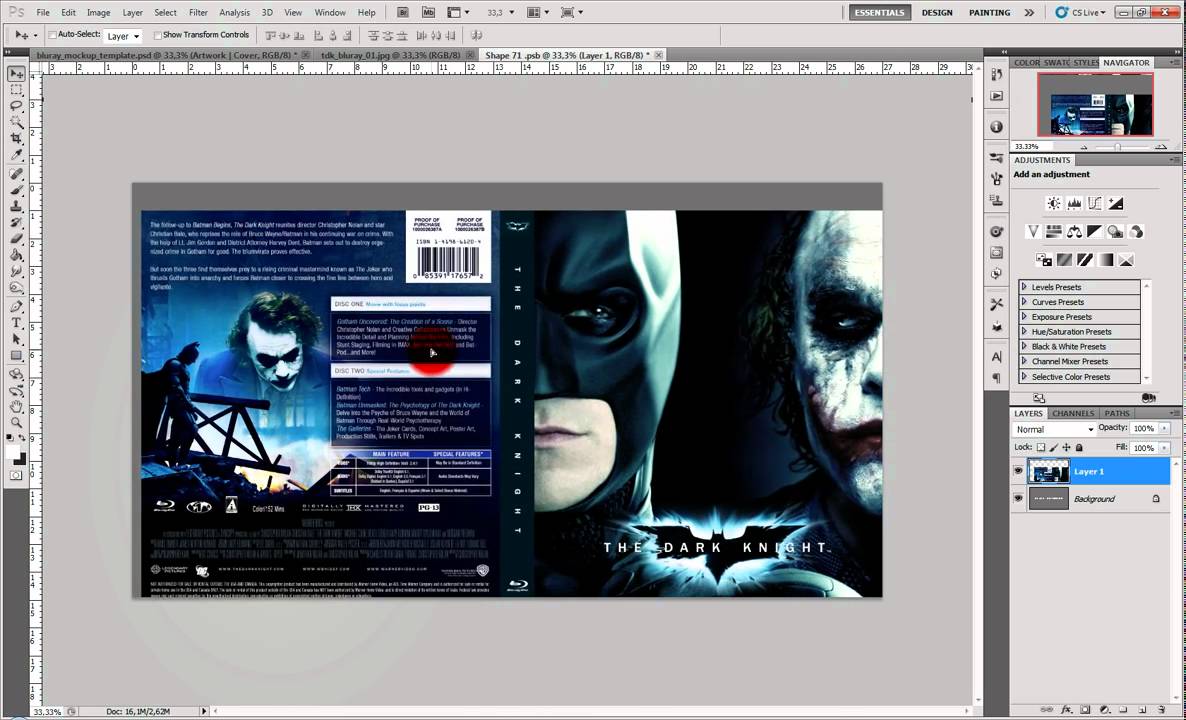Switch to Painting workspace
The width and height of the screenshot is (1186, 720).
click(x=989, y=13)
